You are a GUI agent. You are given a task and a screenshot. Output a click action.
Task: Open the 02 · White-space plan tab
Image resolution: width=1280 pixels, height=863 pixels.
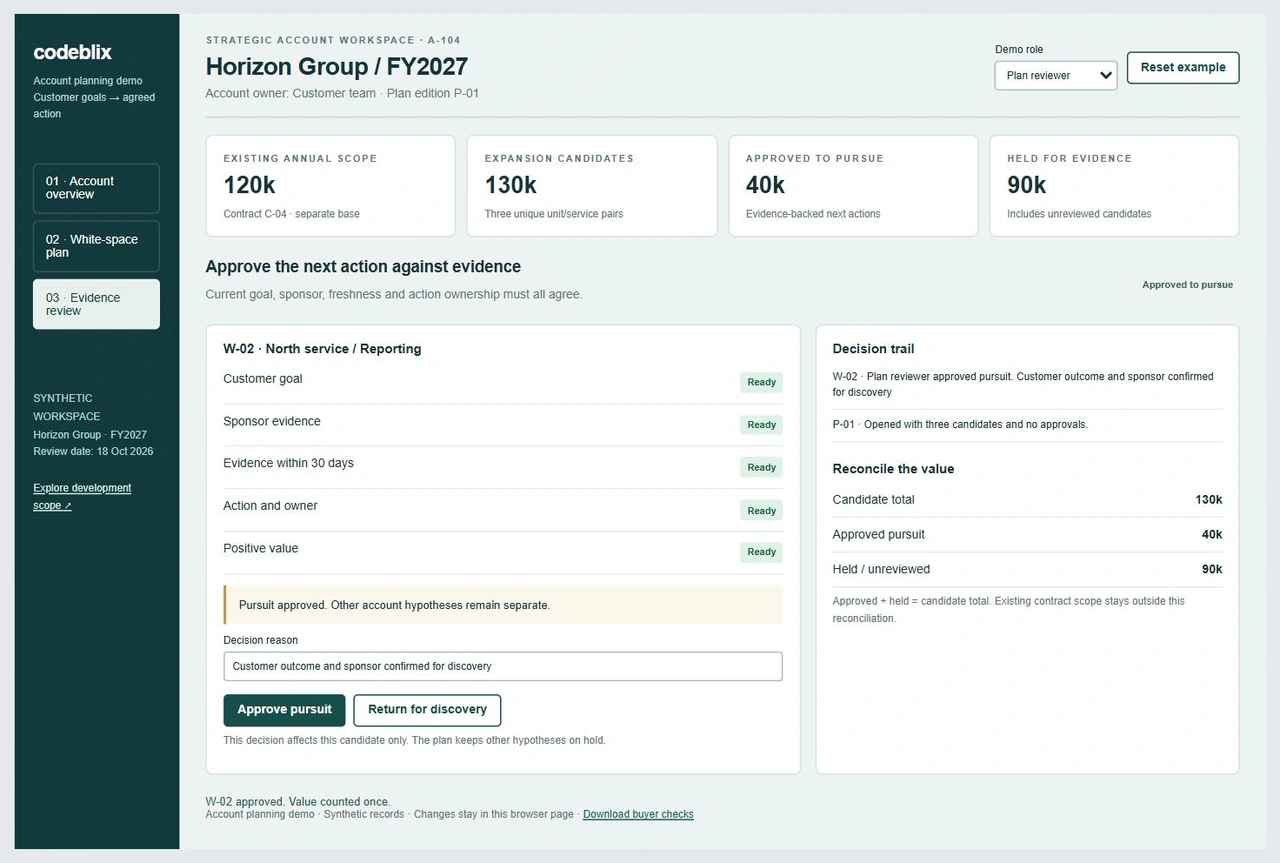(96, 246)
